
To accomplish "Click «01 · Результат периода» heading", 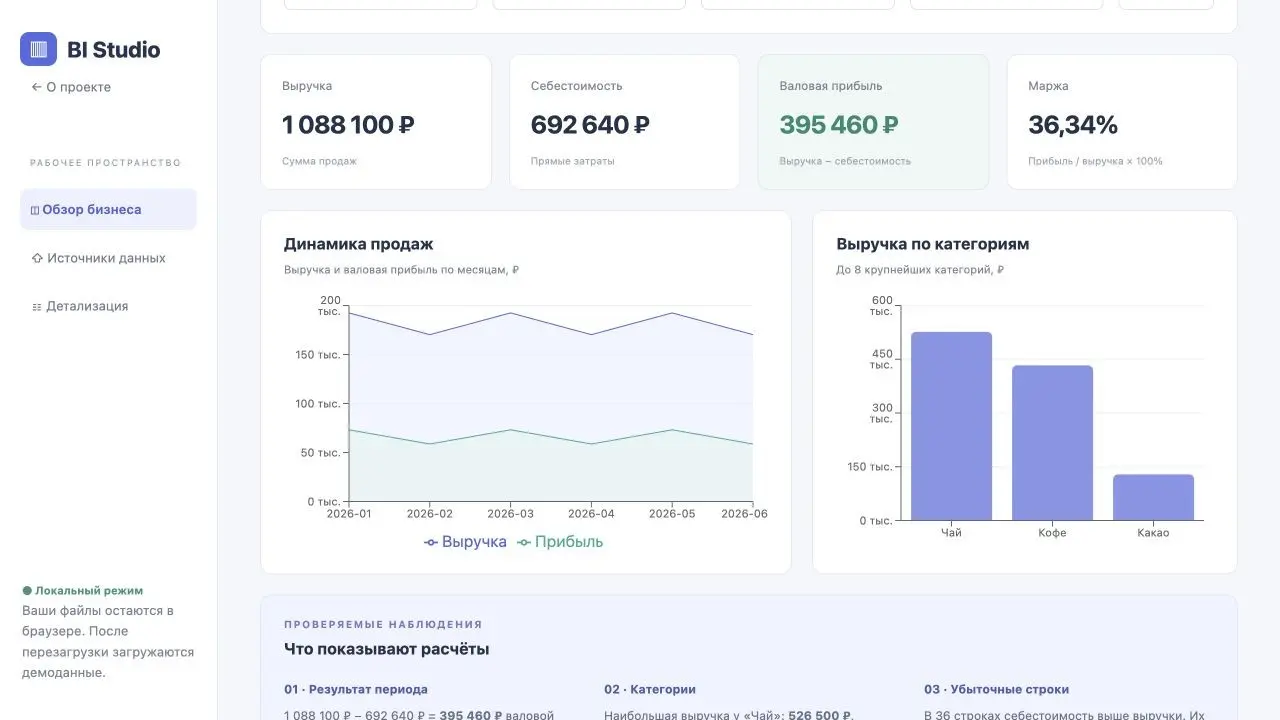I will pyautogui.click(x=356, y=690).
